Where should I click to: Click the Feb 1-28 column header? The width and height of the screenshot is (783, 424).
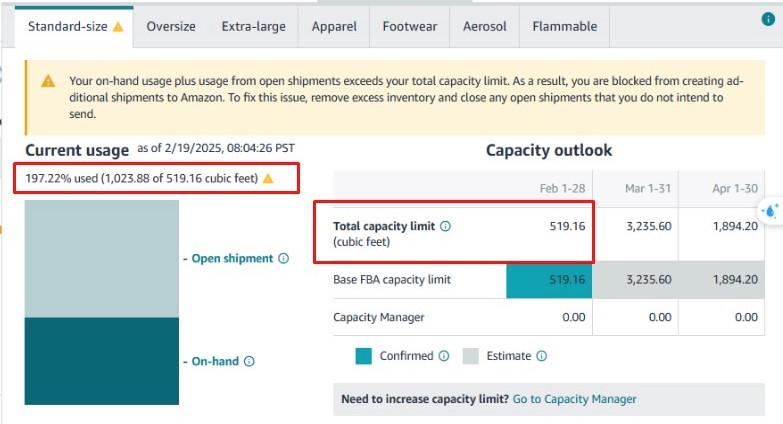(x=562, y=189)
